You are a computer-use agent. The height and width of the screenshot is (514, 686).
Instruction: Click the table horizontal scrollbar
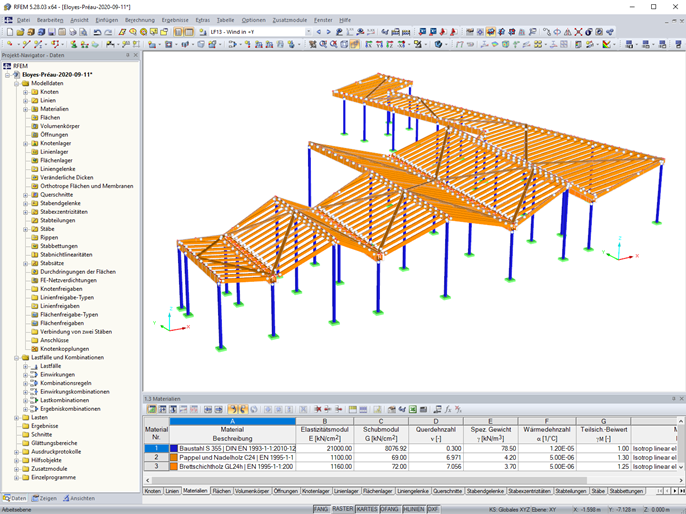[370, 480]
